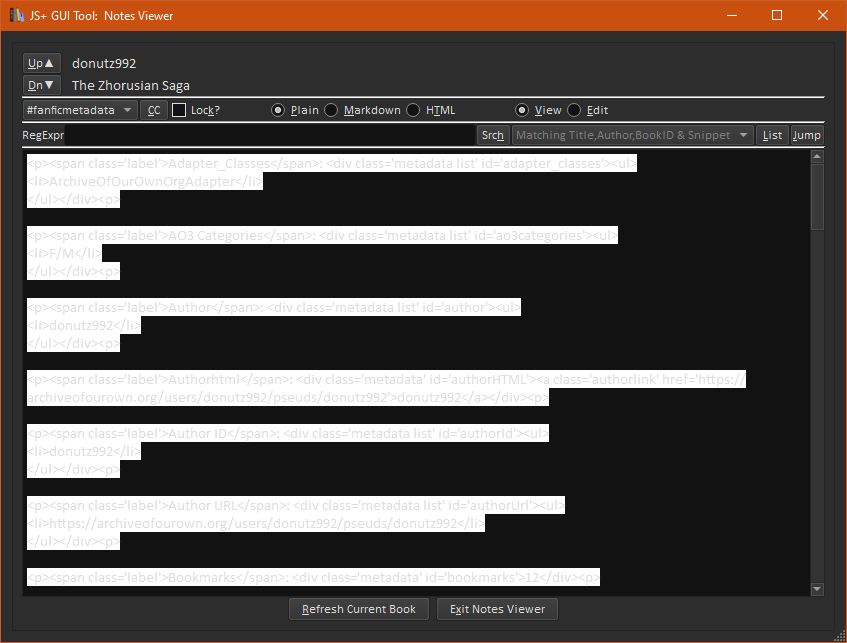Image resolution: width=847 pixels, height=643 pixels.
Task: Focus the RegExpr input field
Action: pos(270,135)
